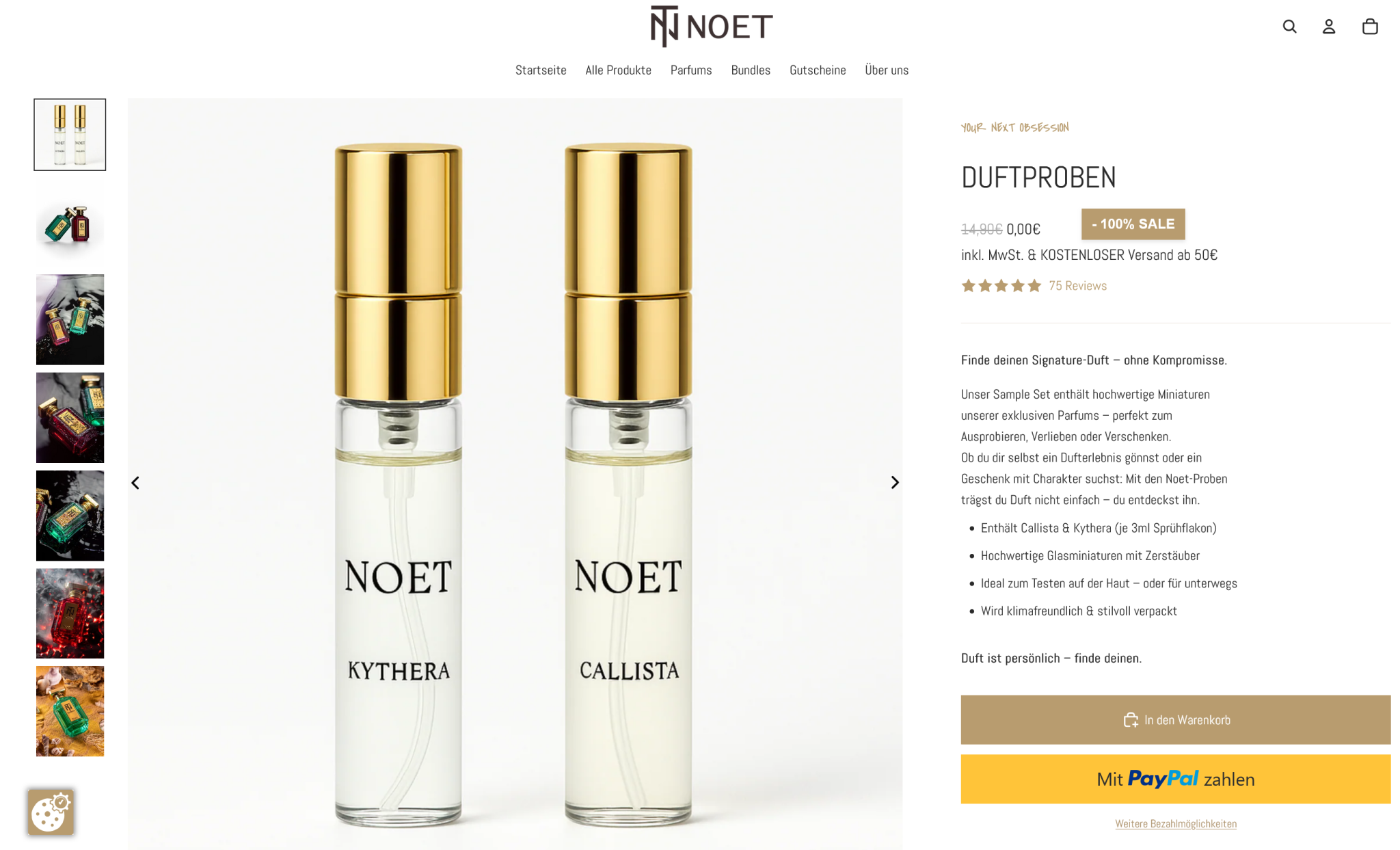Screen dimensions: 1400x850
Task: Click the NOET logo
Action: pyautogui.click(x=711, y=26)
